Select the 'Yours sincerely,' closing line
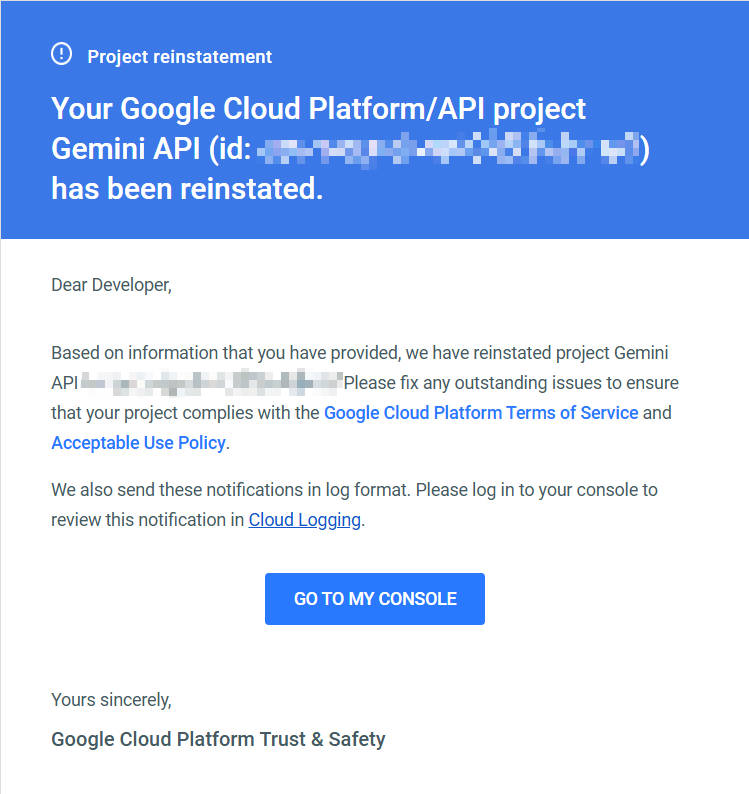Image resolution: width=749 pixels, height=794 pixels. [111, 700]
